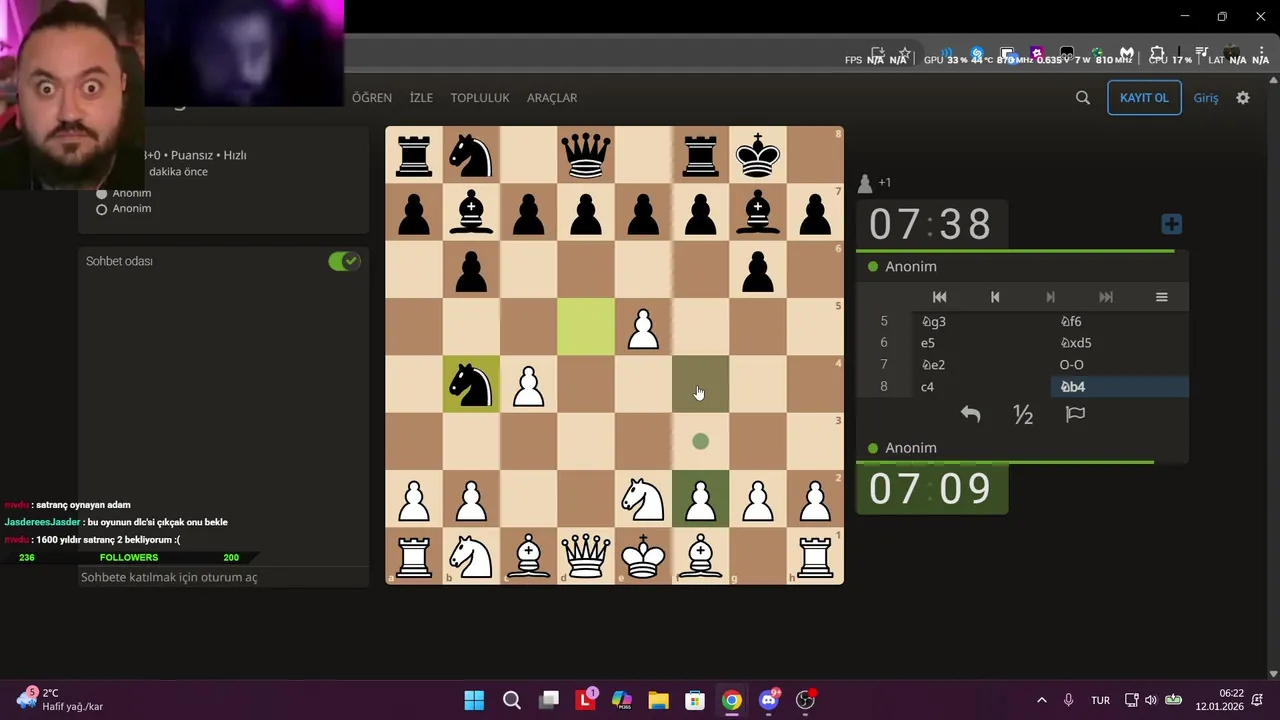
Task: Click the black rook on f8
Action: click(x=700, y=155)
